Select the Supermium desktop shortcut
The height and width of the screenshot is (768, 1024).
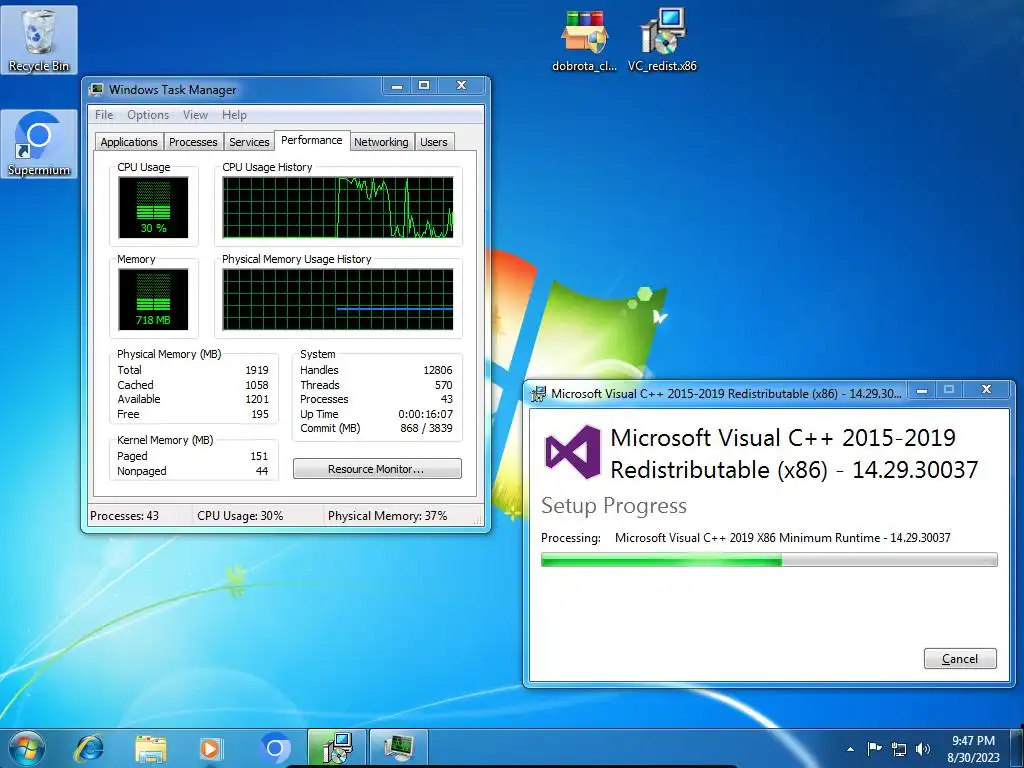39,144
